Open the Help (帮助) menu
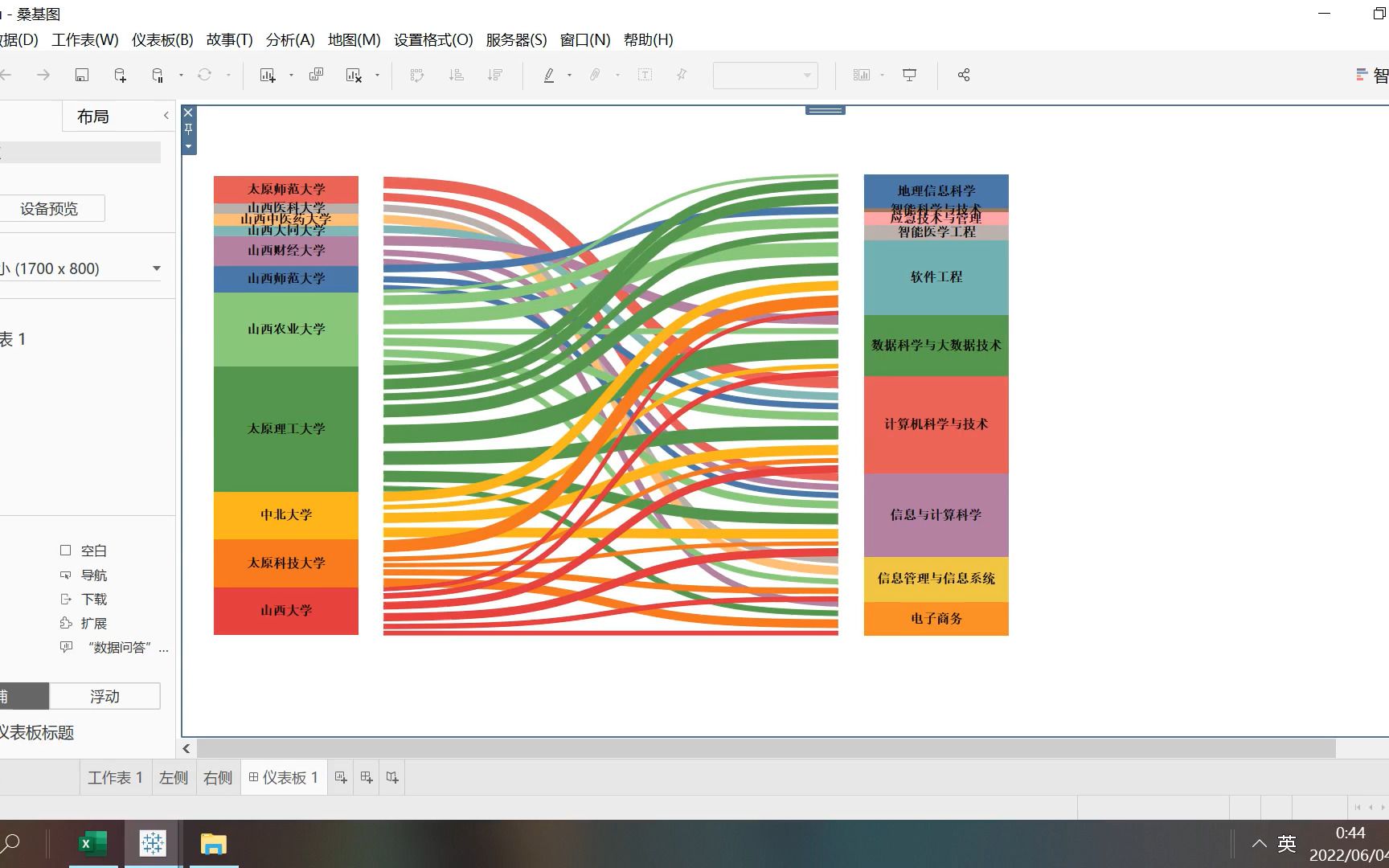The width and height of the screenshot is (1389, 868). coord(649,39)
